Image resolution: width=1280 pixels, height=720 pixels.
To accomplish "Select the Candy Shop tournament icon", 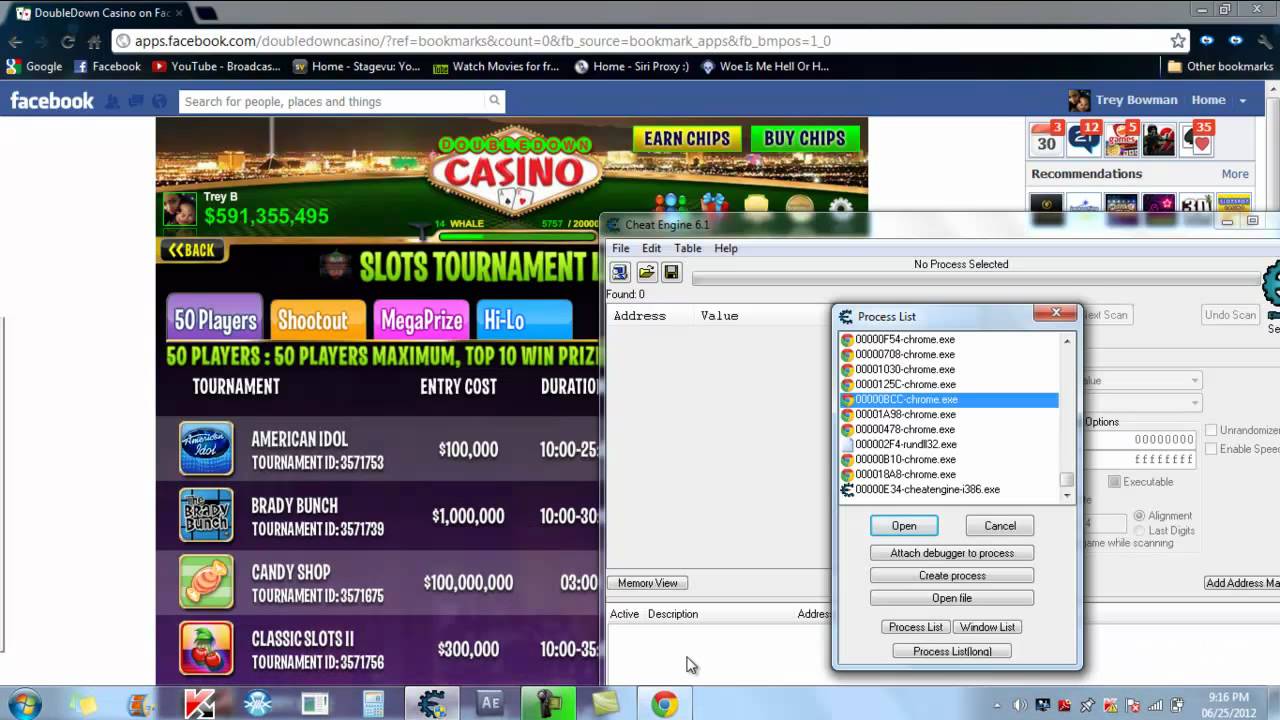I will click(206, 582).
